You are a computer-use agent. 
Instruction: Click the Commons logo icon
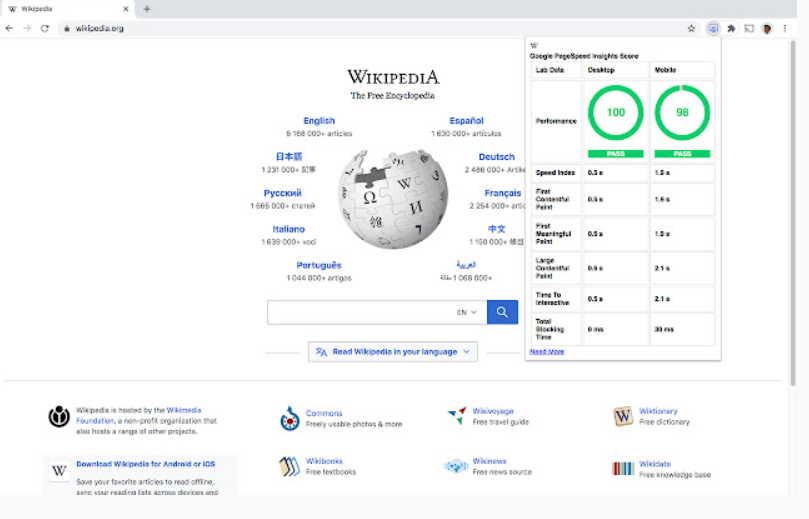coord(289,418)
